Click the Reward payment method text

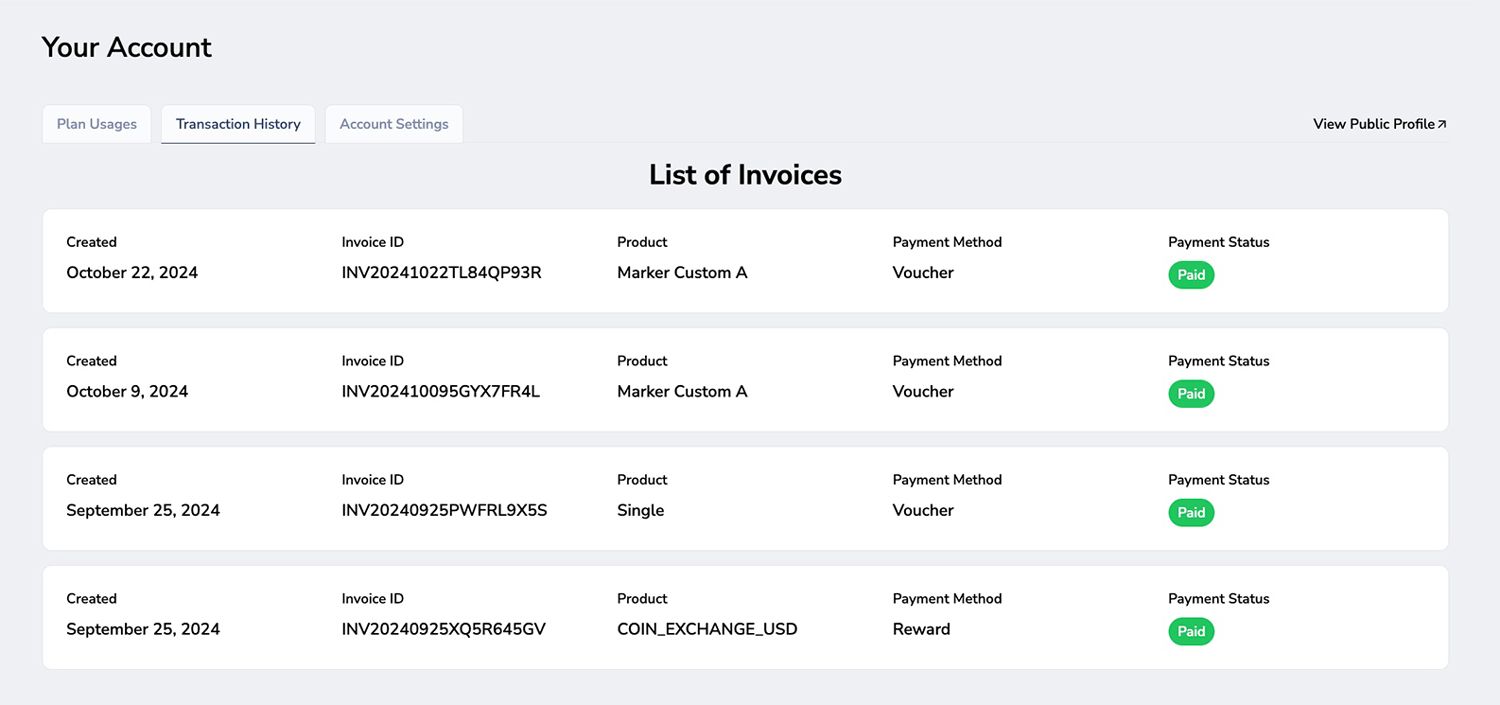click(x=921, y=630)
